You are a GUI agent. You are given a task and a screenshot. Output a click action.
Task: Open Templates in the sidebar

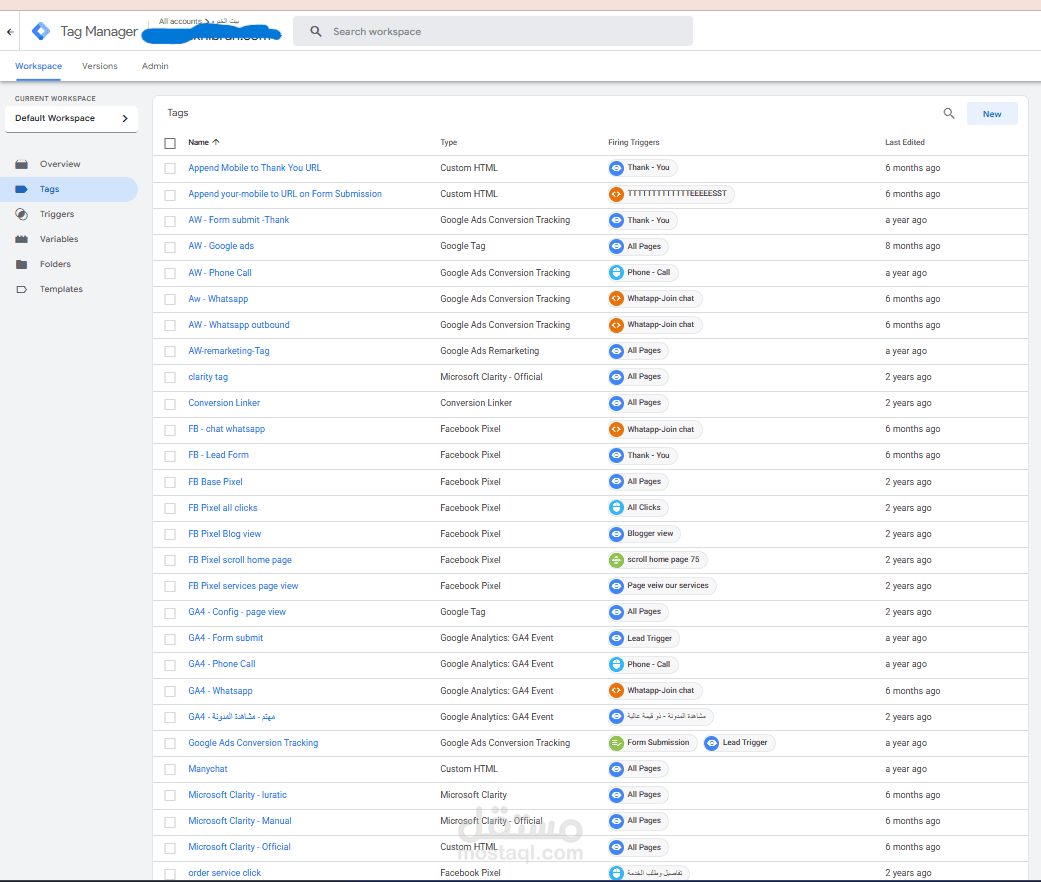click(x=61, y=289)
